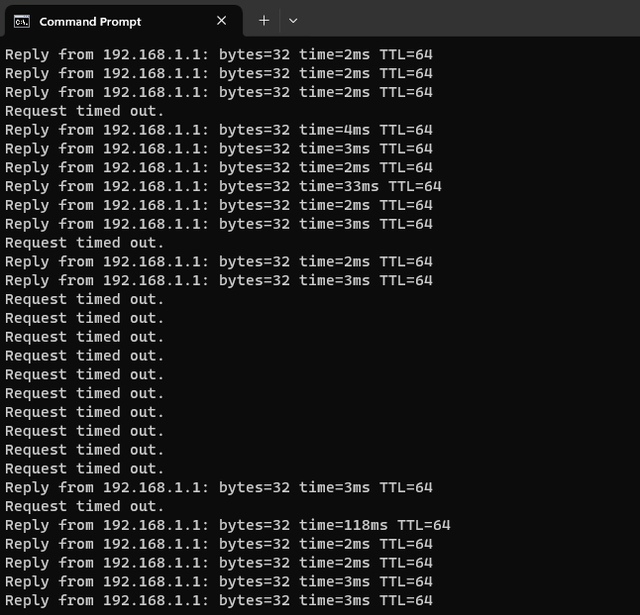Click the reply line showing time=118ms
Image resolution: width=640 pixels, height=615 pixels.
(x=227, y=525)
